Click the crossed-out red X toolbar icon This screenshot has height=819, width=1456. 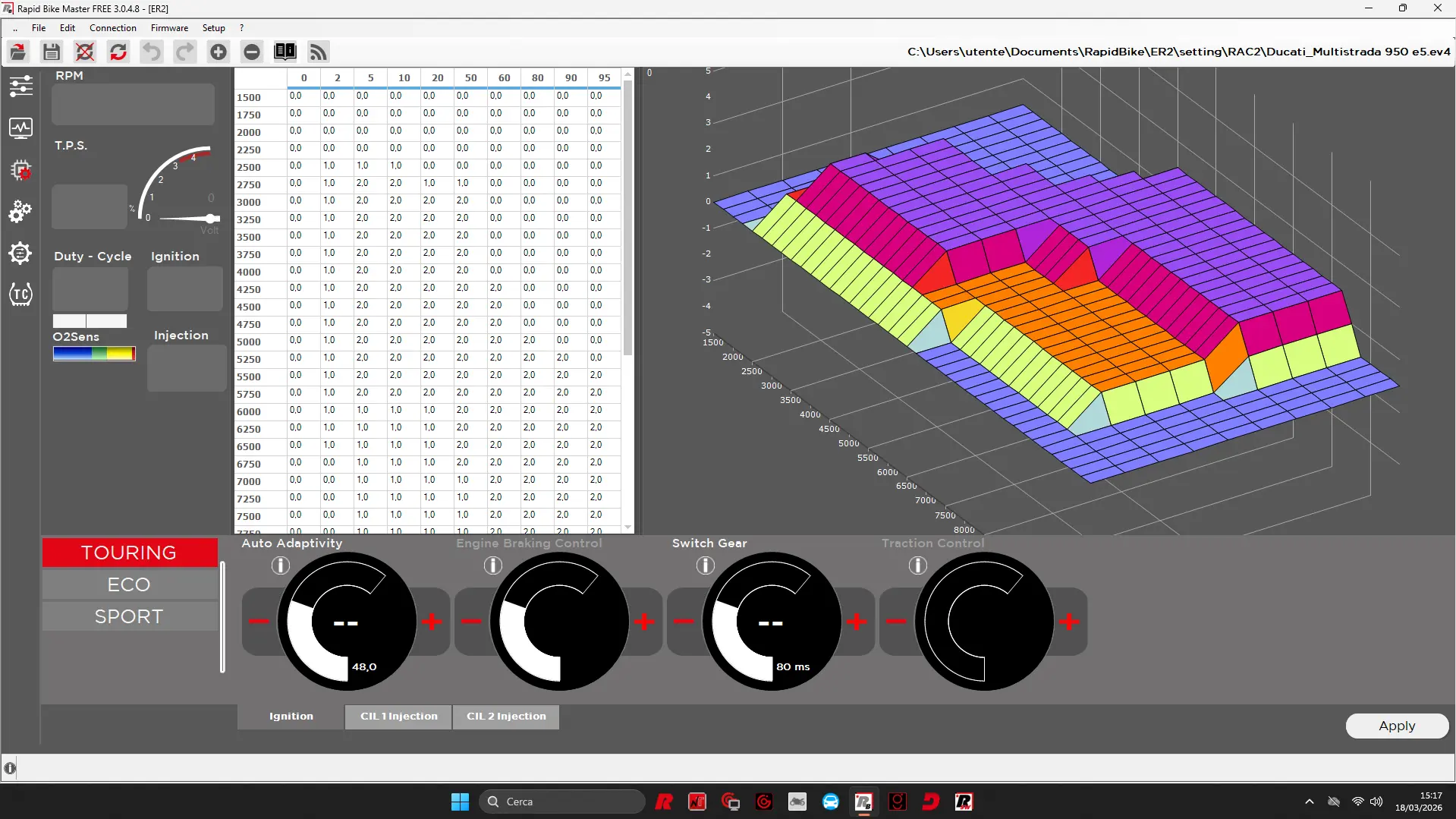pyautogui.click(x=85, y=52)
